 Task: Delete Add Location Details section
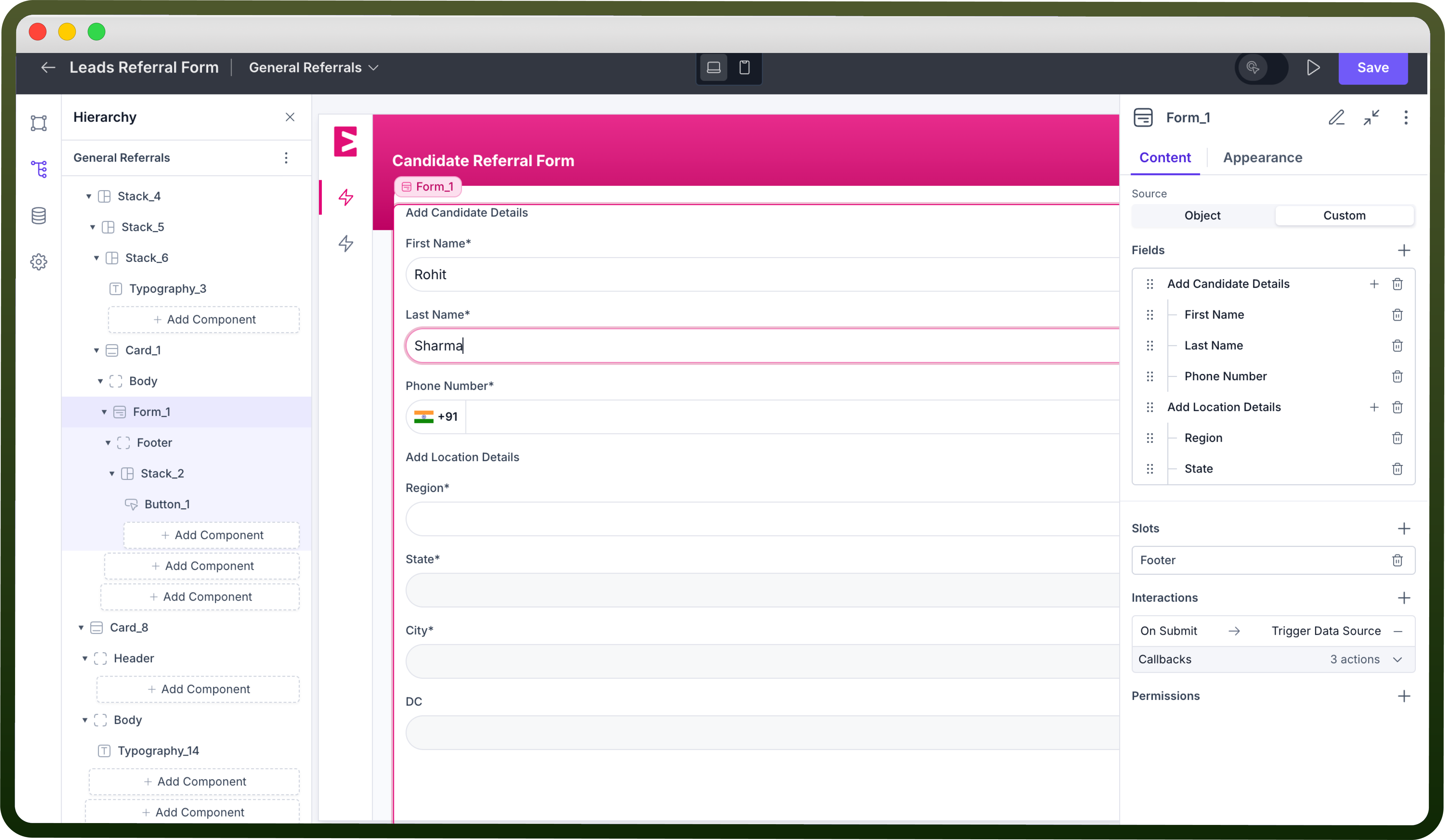1398,407
